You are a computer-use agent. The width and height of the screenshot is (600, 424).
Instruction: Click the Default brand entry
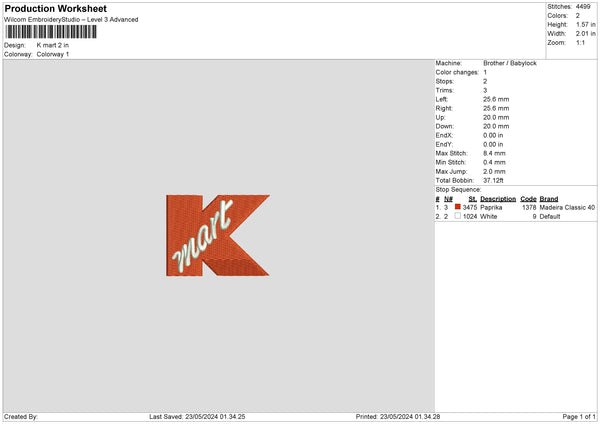click(x=550, y=217)
